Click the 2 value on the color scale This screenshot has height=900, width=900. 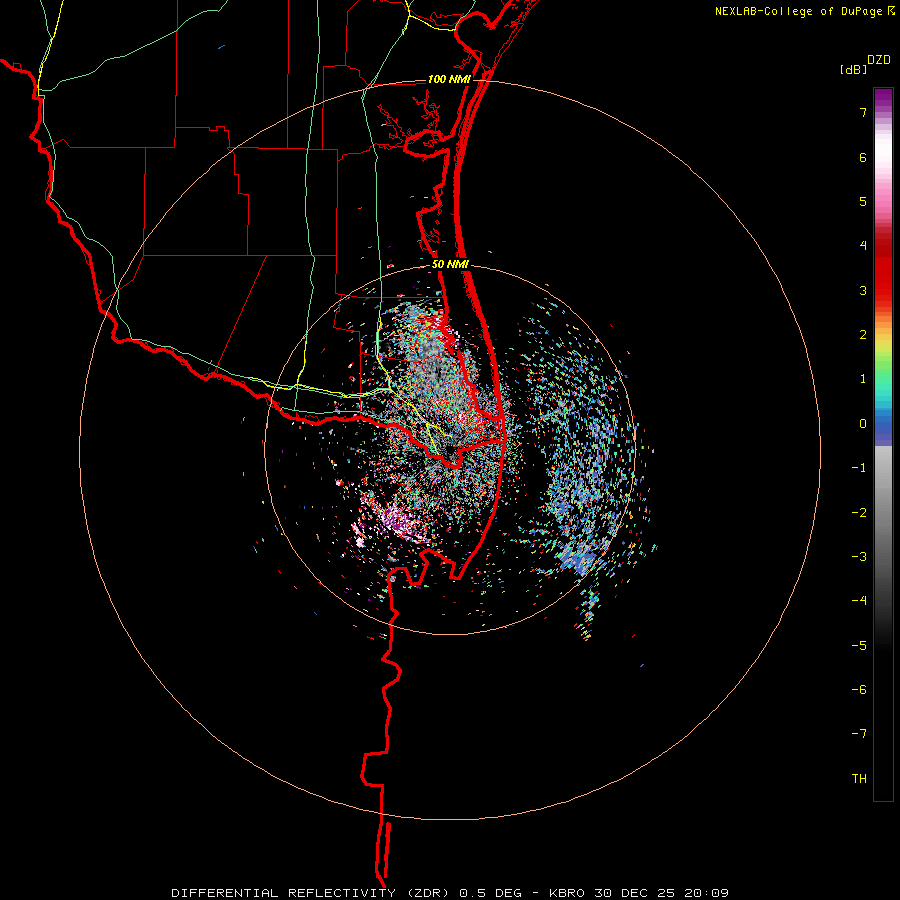(863, 335)
